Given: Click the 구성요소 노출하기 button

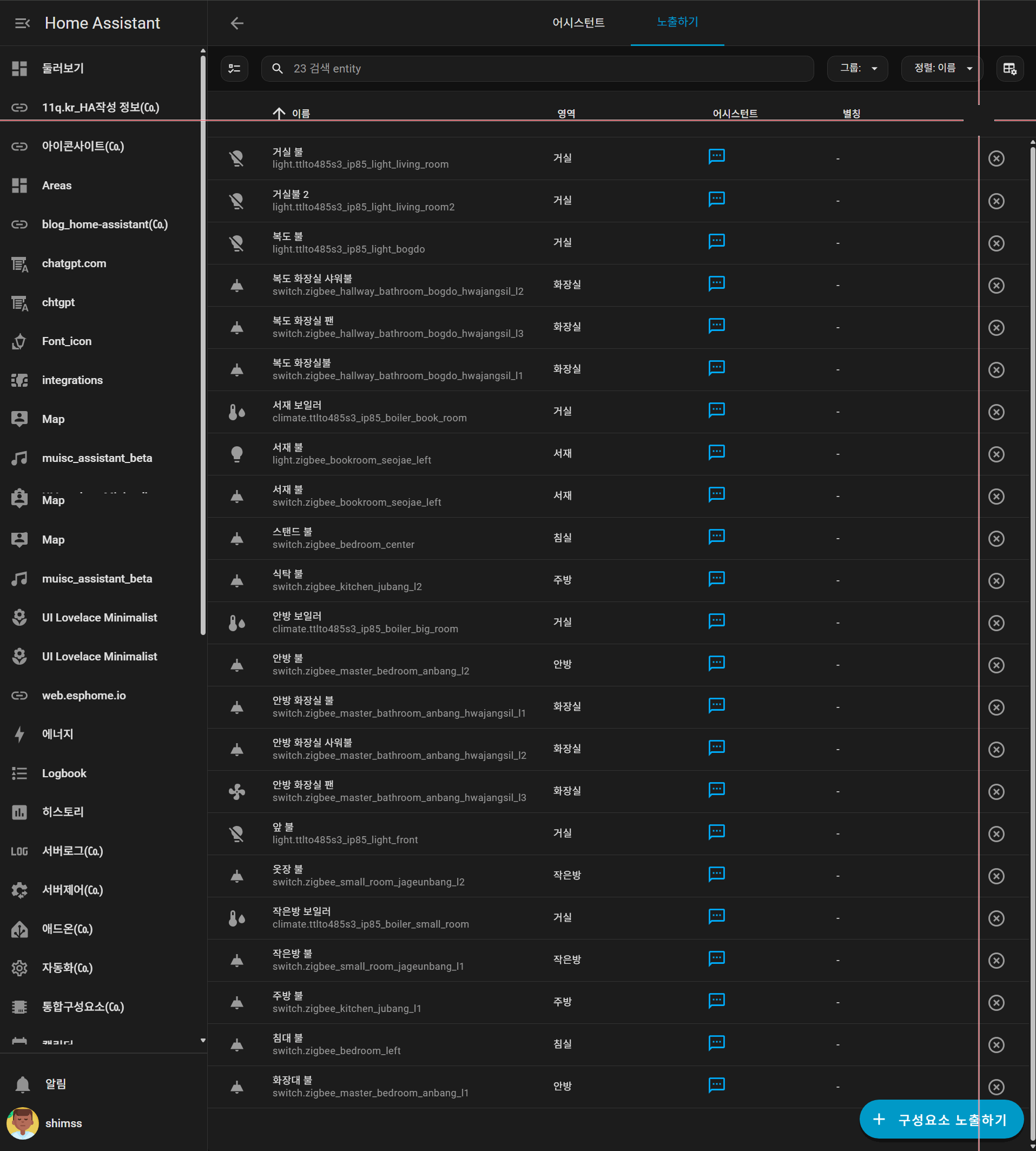Looking at the screenshot, I should [941, 1120].
